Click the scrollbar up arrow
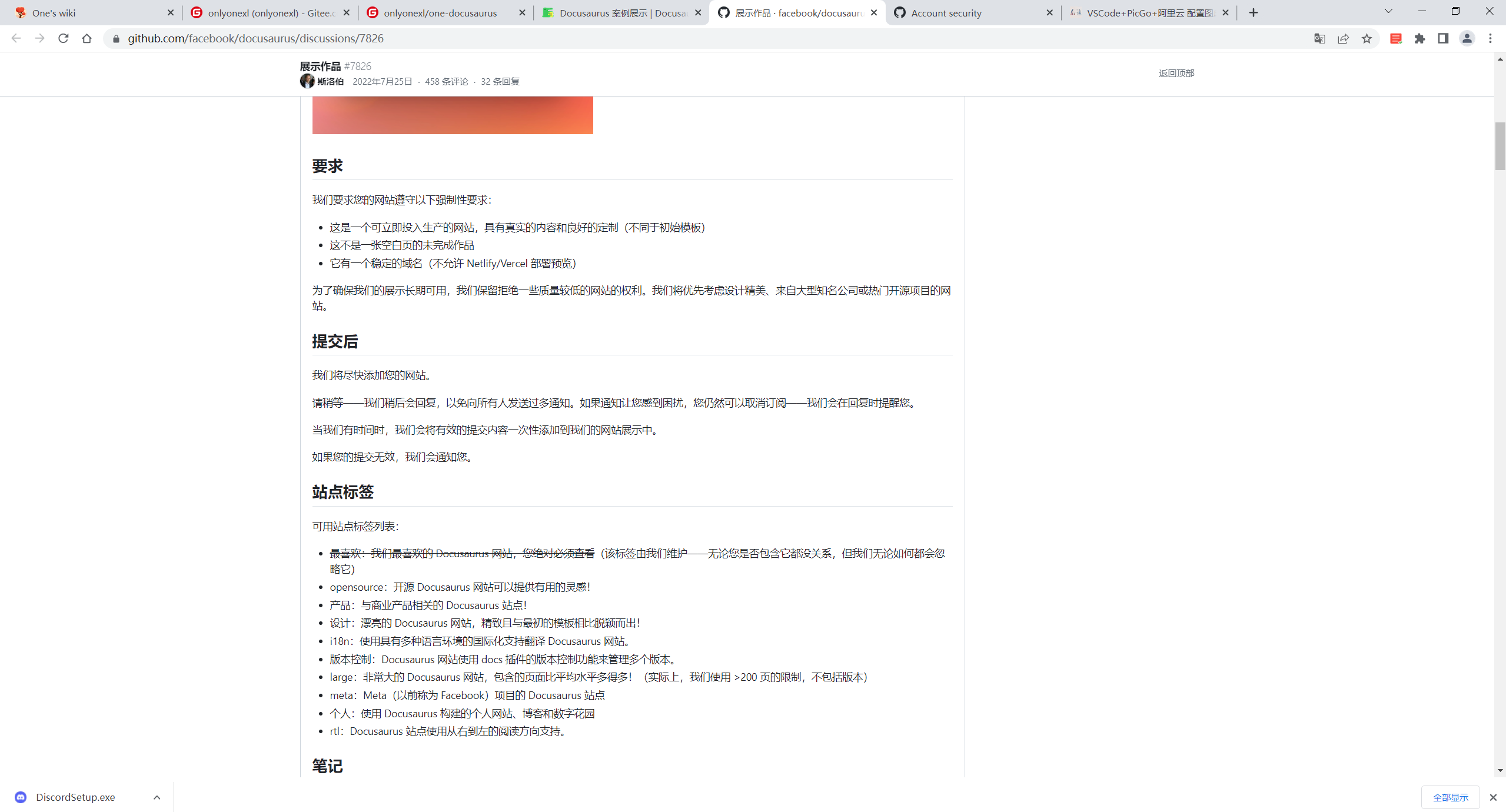Screen dimensions: 1506x812 coord(1500,58)
